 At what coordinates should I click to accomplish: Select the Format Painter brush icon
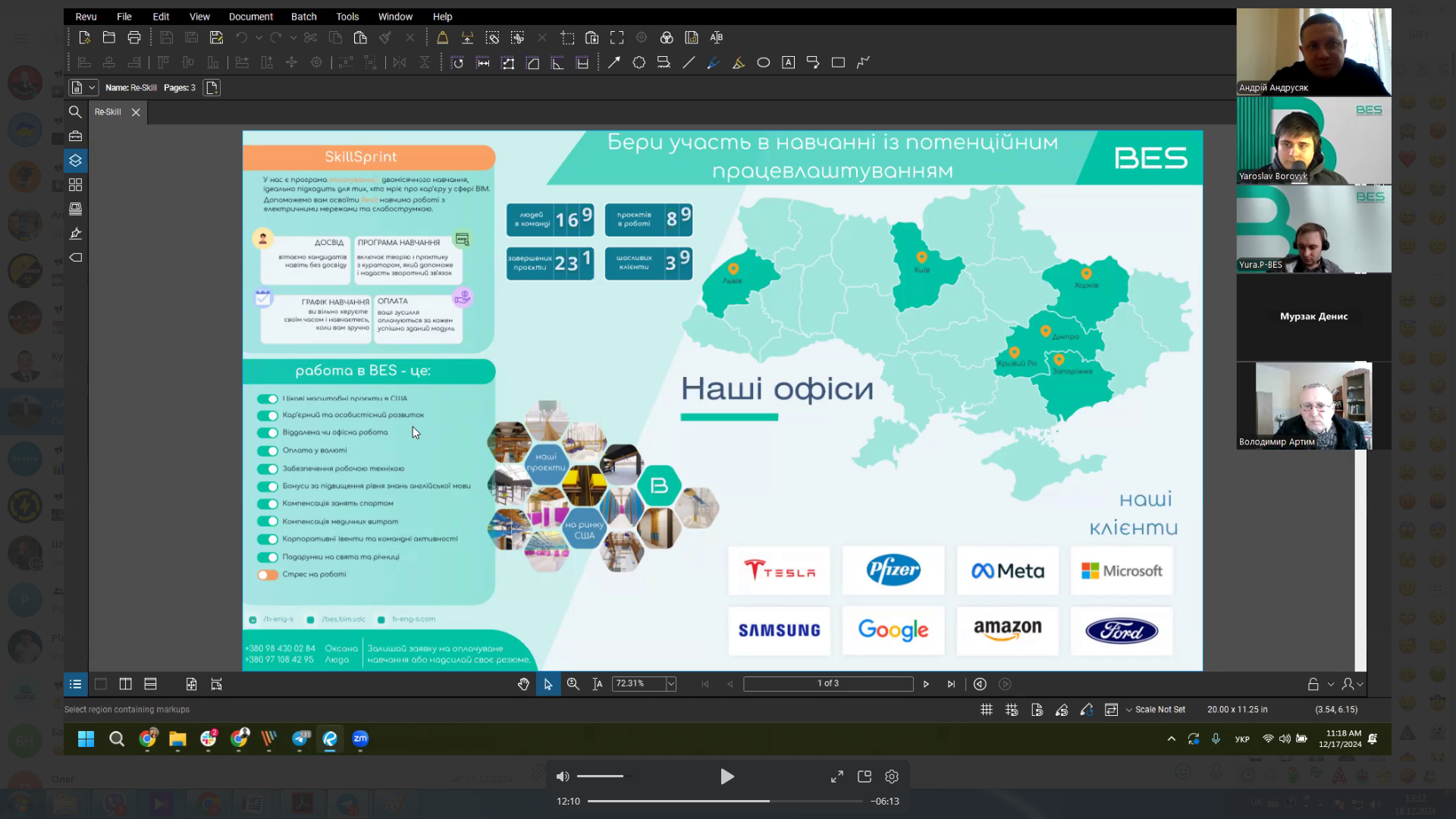385,37
